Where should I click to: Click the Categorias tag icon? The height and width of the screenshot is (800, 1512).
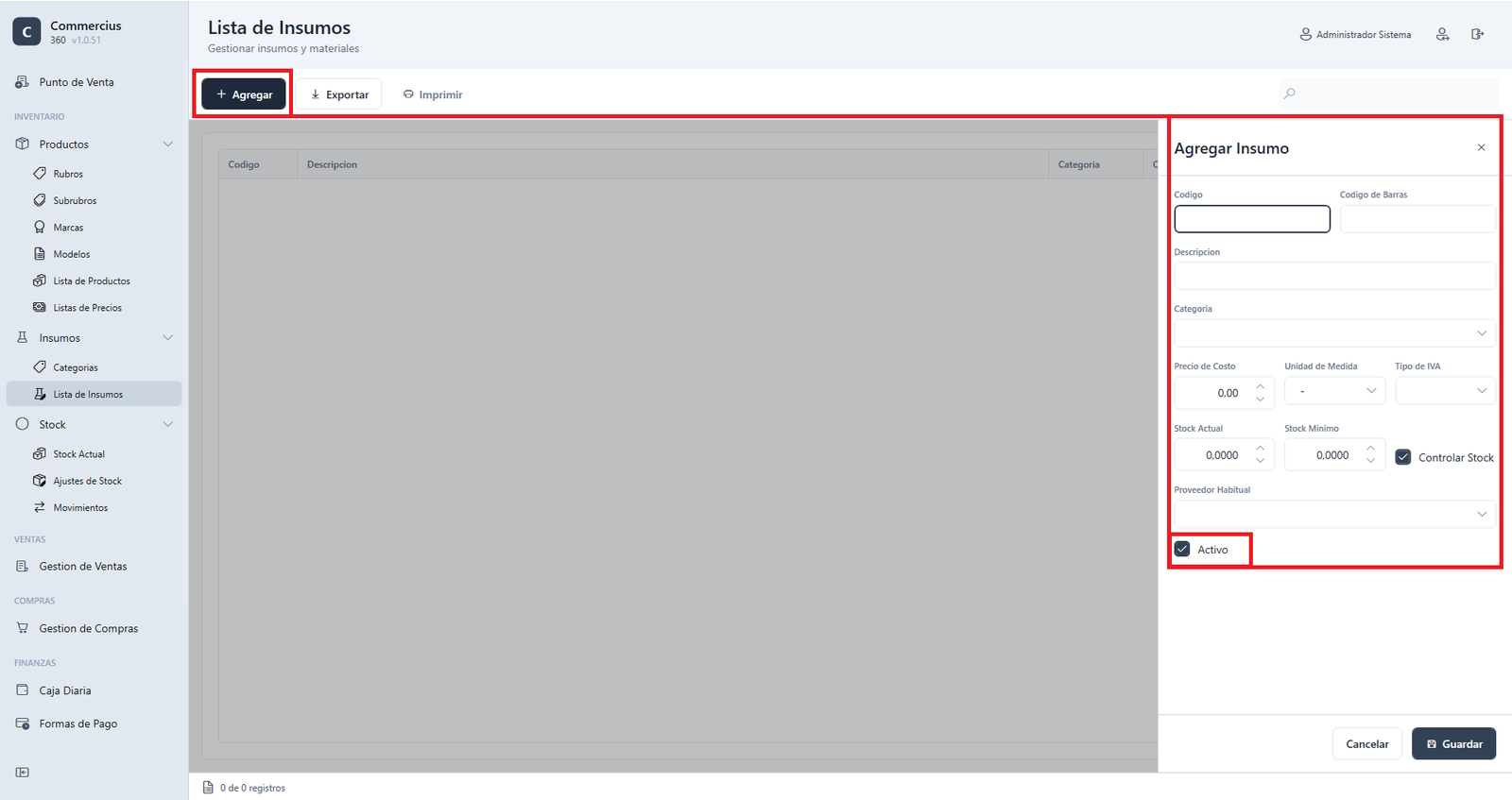click(x=40, y=367)
